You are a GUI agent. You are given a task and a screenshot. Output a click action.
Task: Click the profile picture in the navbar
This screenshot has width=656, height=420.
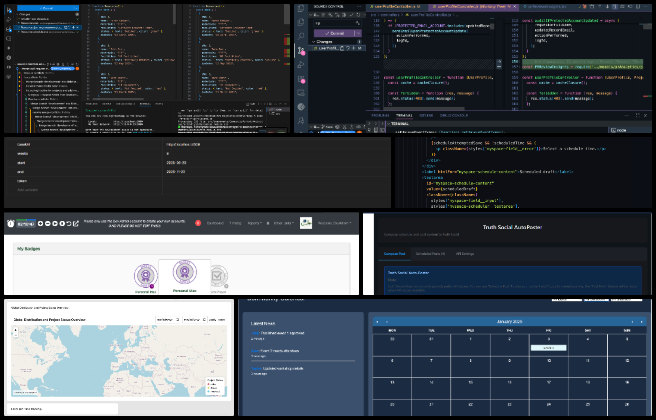click(306, 223)
